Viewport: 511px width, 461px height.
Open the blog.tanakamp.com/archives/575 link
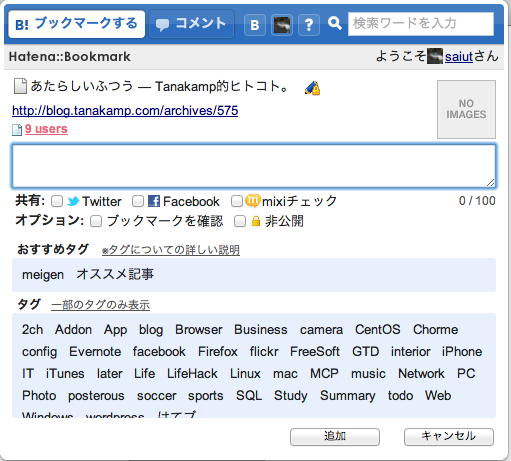point(125,111)
